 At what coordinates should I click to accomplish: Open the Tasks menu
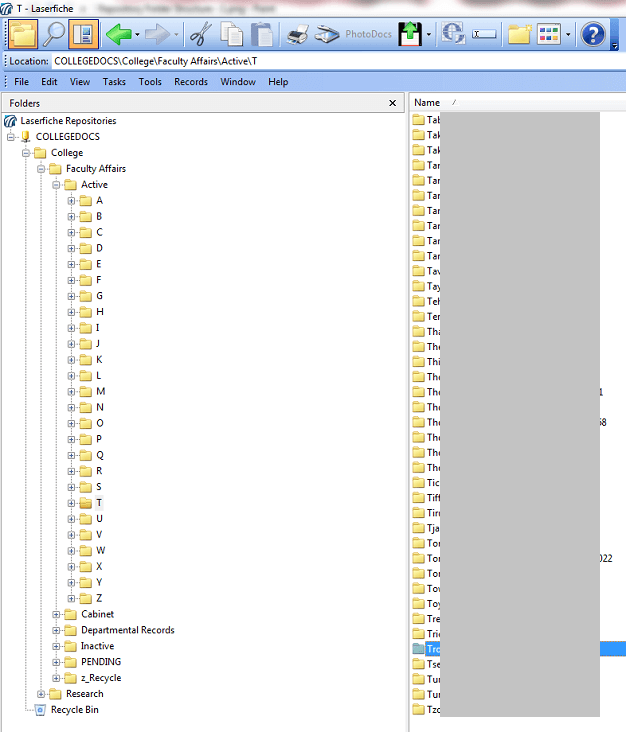pyautogui.click(x=114, y=82)
